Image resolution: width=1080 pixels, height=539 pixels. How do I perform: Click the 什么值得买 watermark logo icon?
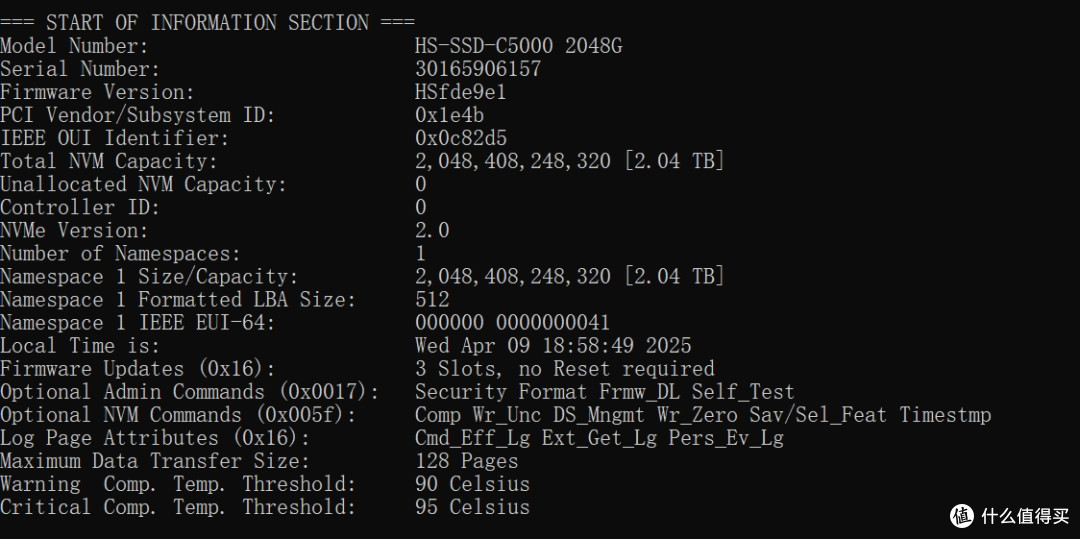coord(962,515)
